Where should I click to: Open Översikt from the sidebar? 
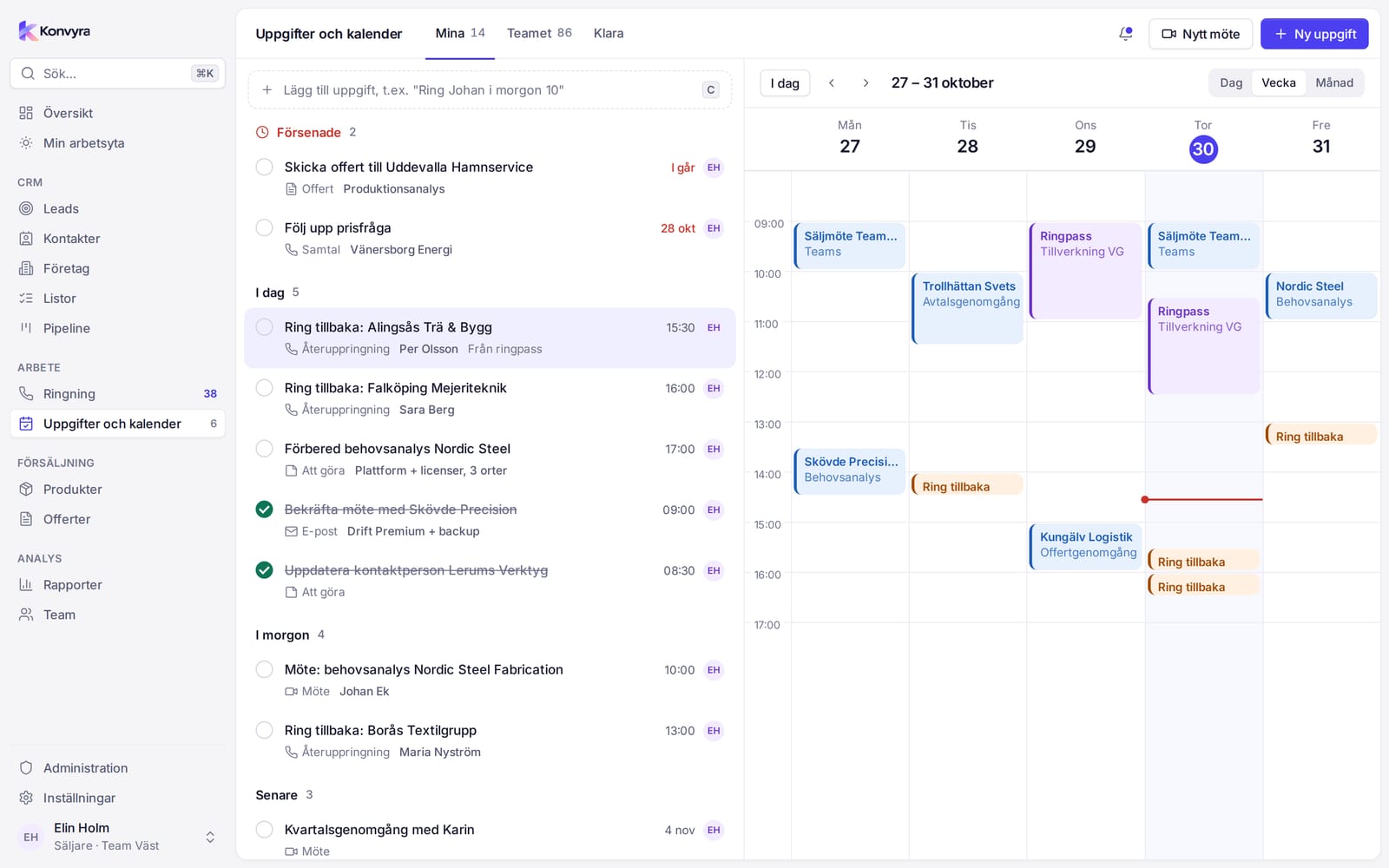click(117, 113)
